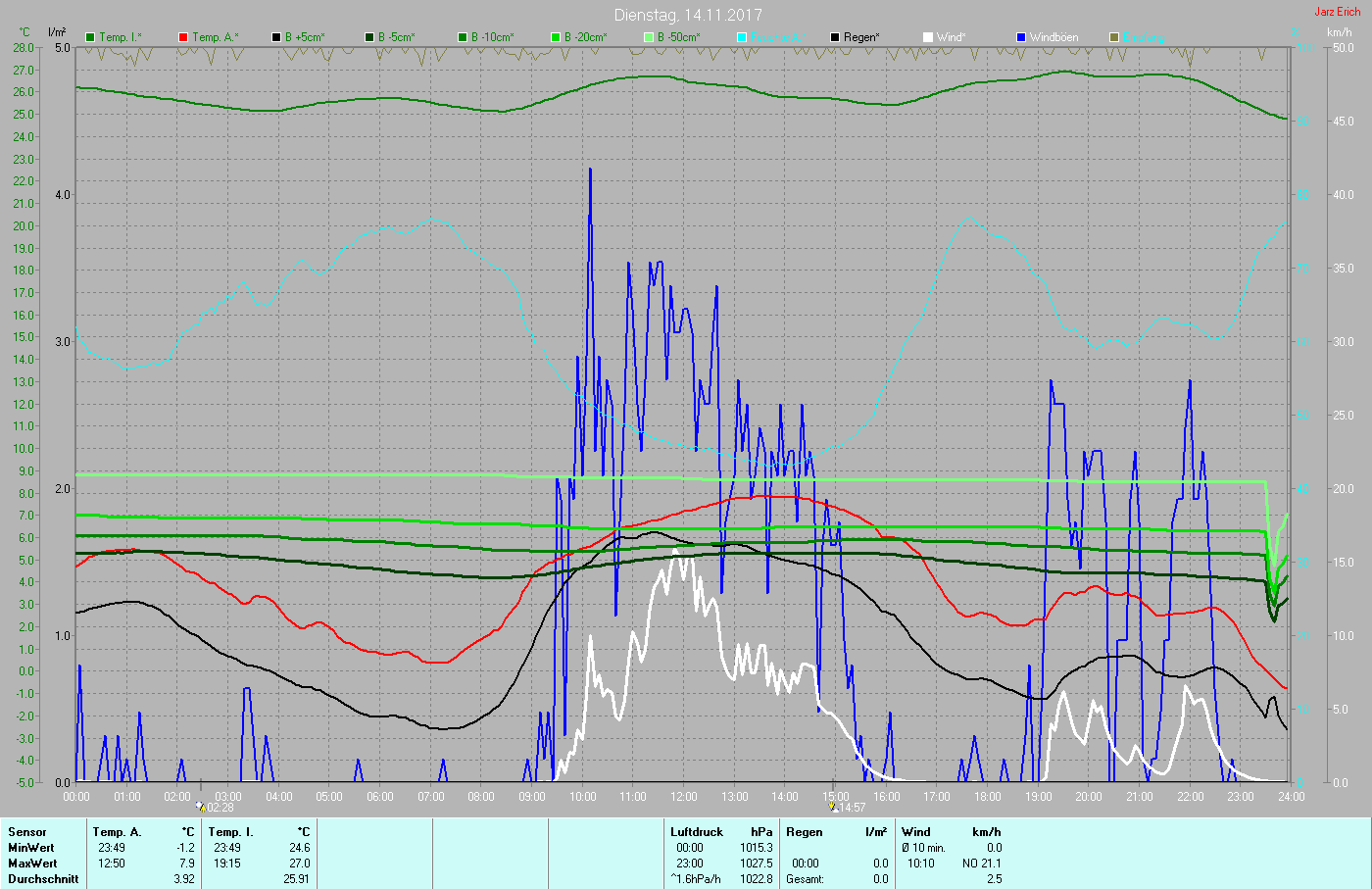Click the olive legend swatch at far right

click(x=1114, y=37)
